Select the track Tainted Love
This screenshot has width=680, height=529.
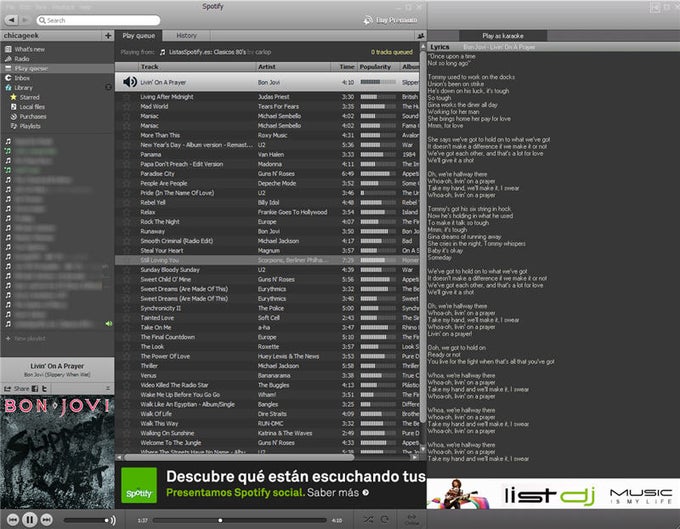coord(157,317)
